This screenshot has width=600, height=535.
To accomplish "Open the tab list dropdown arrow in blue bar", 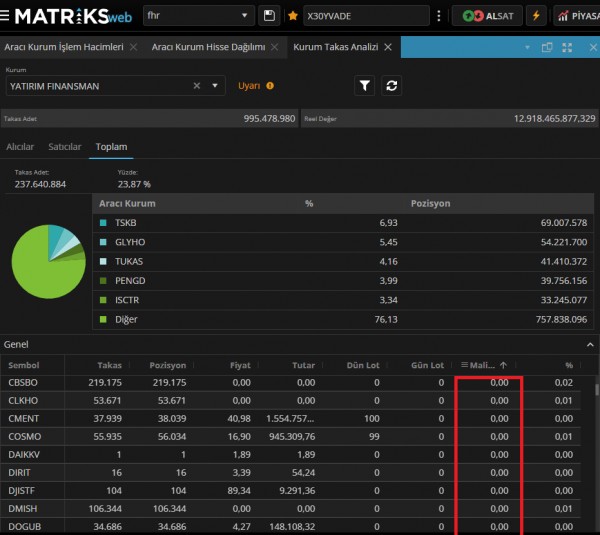I will (x=527, y=47).
